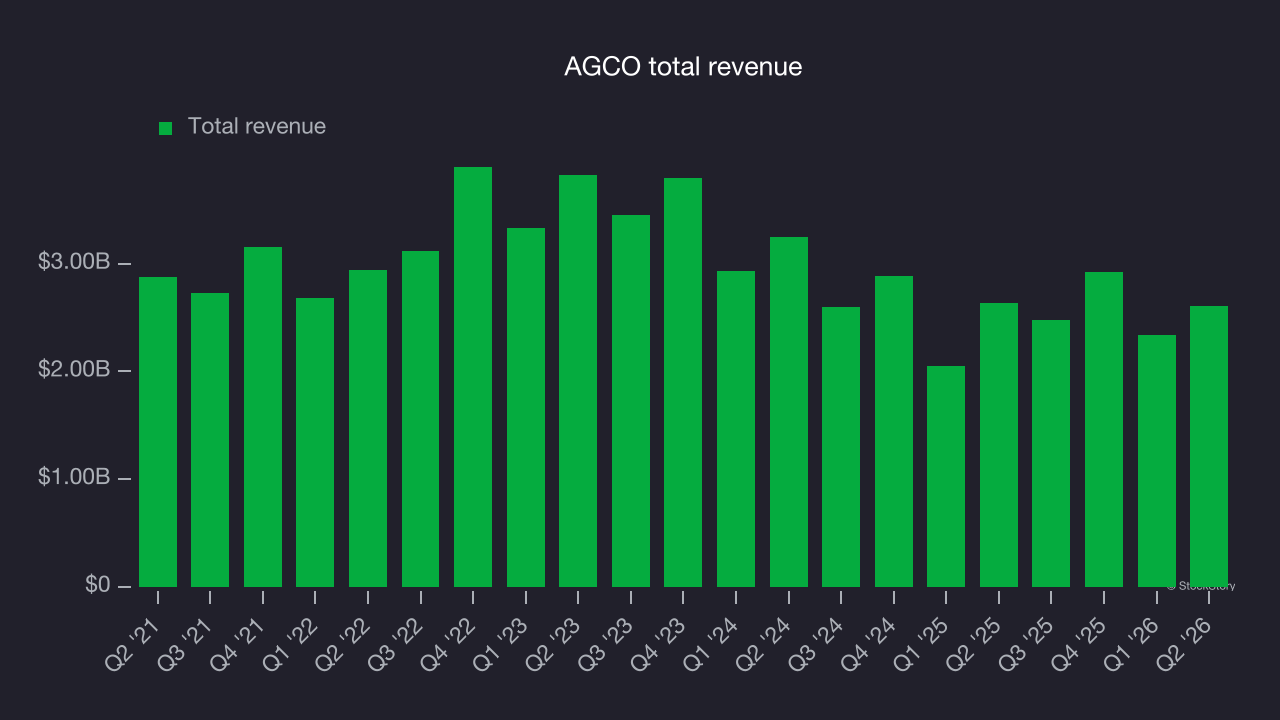Click the Q4 '21 revenue bar
Image resolution: width=1280 pixels, height=720 pixels.
(263, 417)
